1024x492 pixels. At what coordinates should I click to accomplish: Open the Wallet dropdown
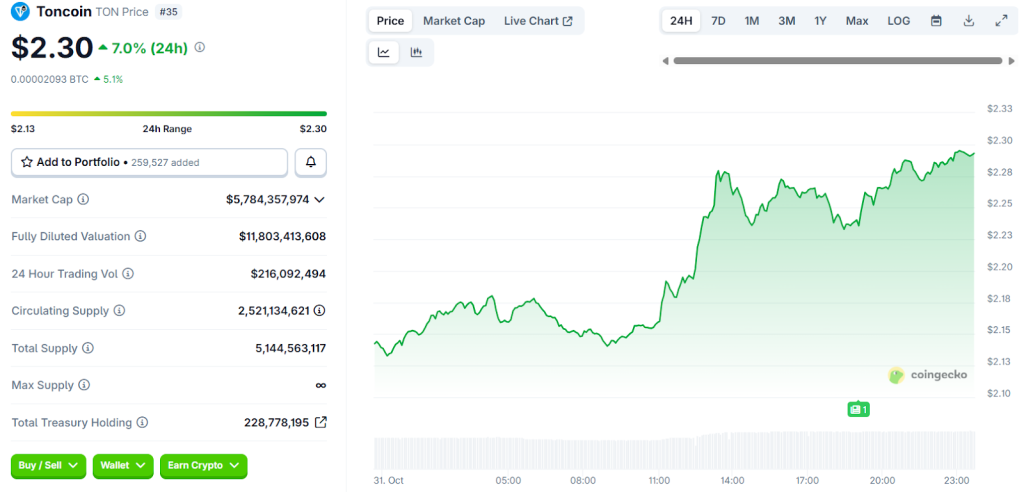[x=123, y=465]
